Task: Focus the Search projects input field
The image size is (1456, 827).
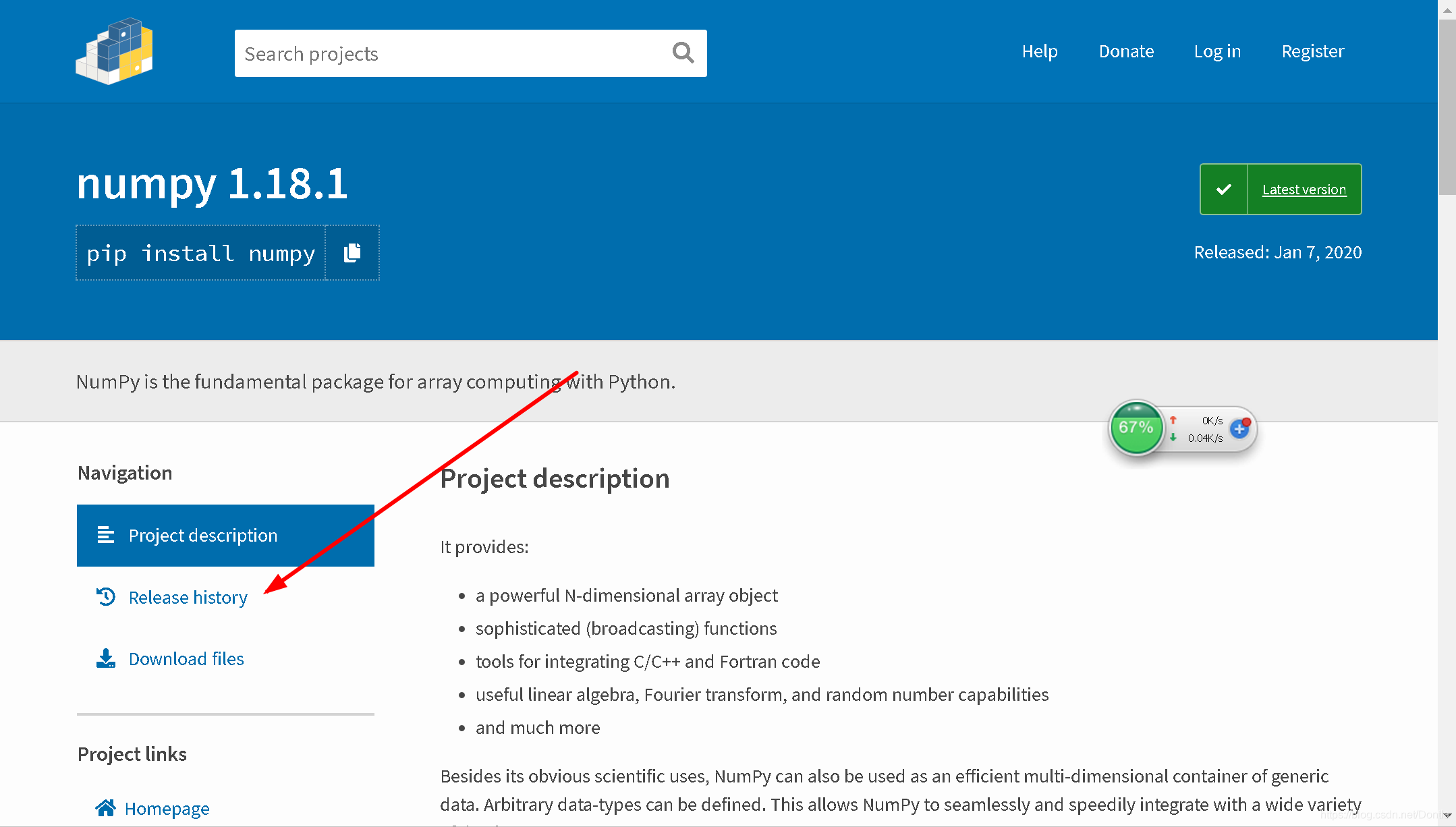Action: (445, 53)
